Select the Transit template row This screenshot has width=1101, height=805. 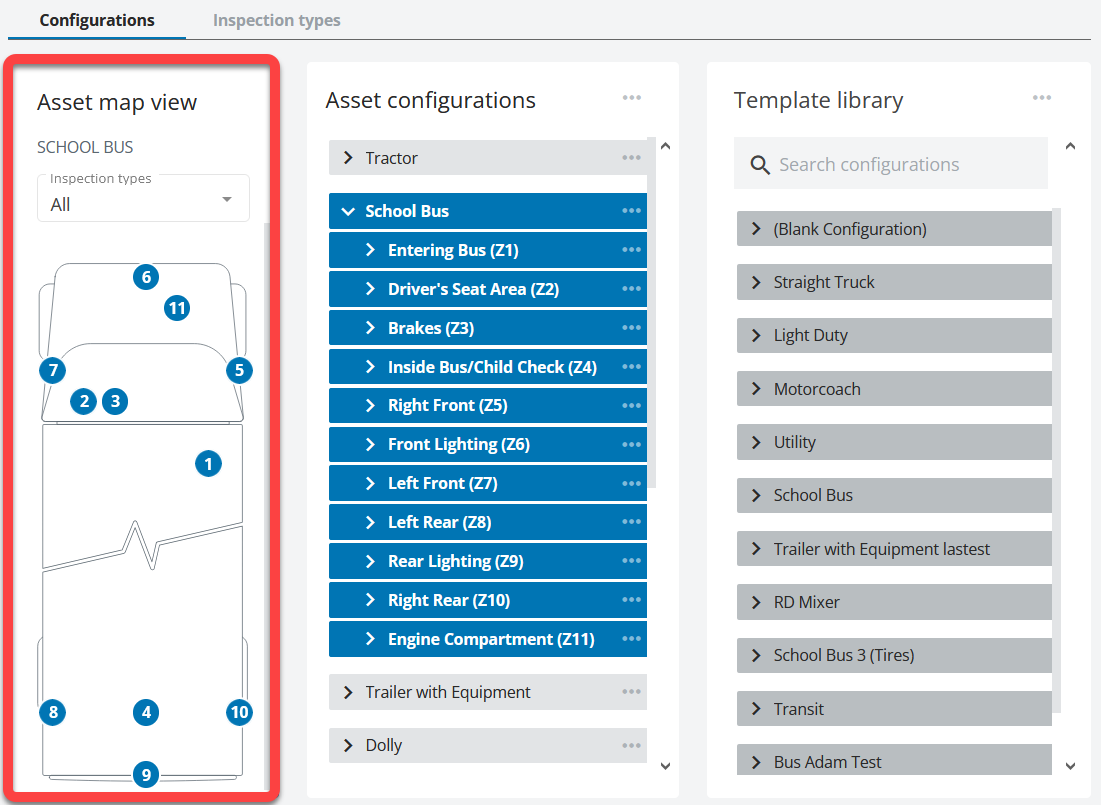click(x=895, y=709)
